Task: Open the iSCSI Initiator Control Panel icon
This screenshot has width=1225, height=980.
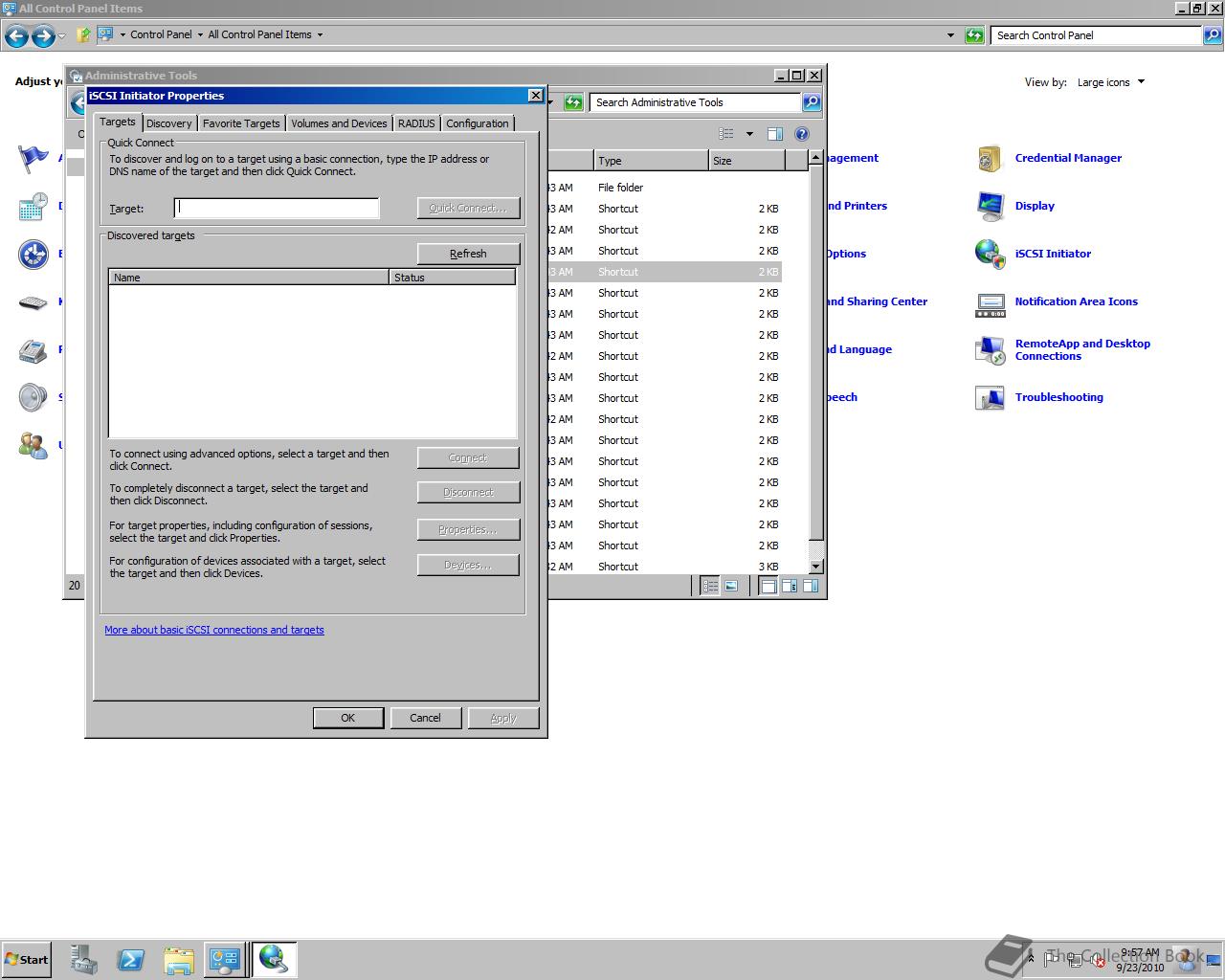Action: coord(990,254)
